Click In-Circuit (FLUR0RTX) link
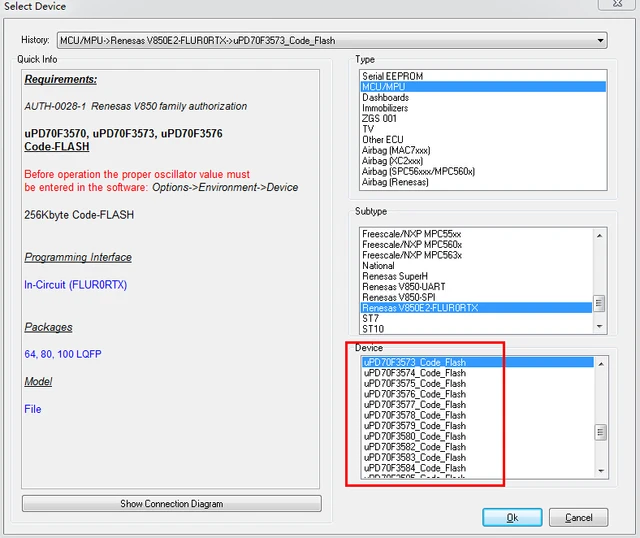Screen dimensions: 640x538 click(76, 285)
